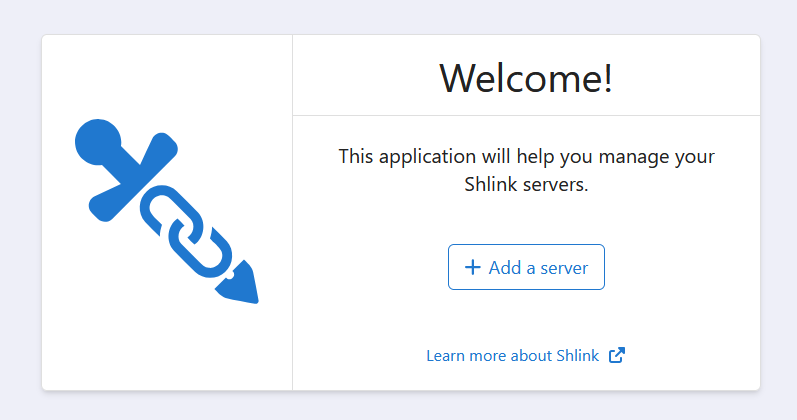
Task: Click the application description text
Action: click(526, 170)
